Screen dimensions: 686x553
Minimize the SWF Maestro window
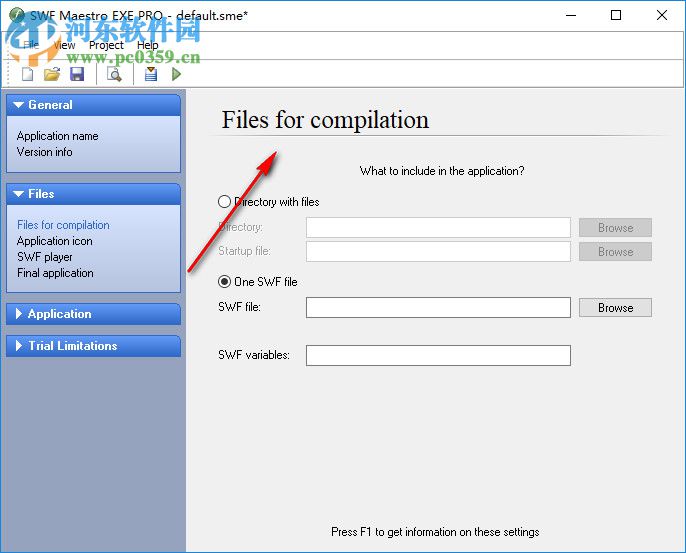(x=570, y=15)
